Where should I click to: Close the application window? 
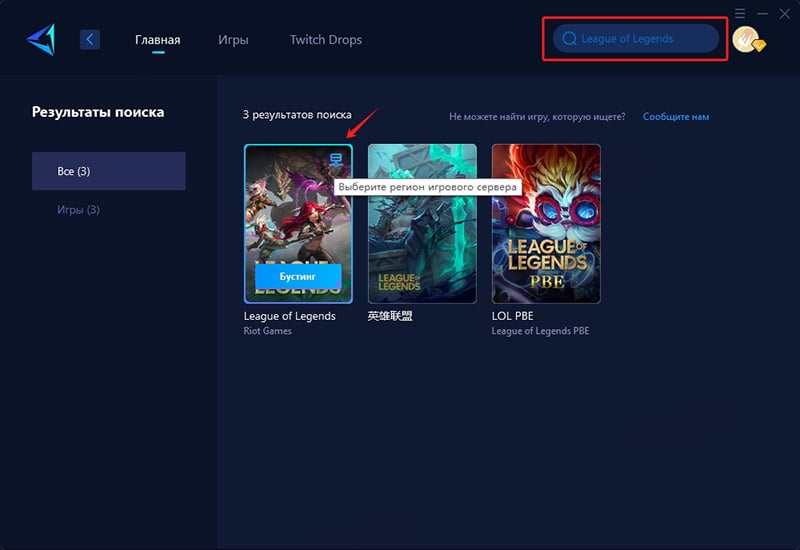pos(785,14)
